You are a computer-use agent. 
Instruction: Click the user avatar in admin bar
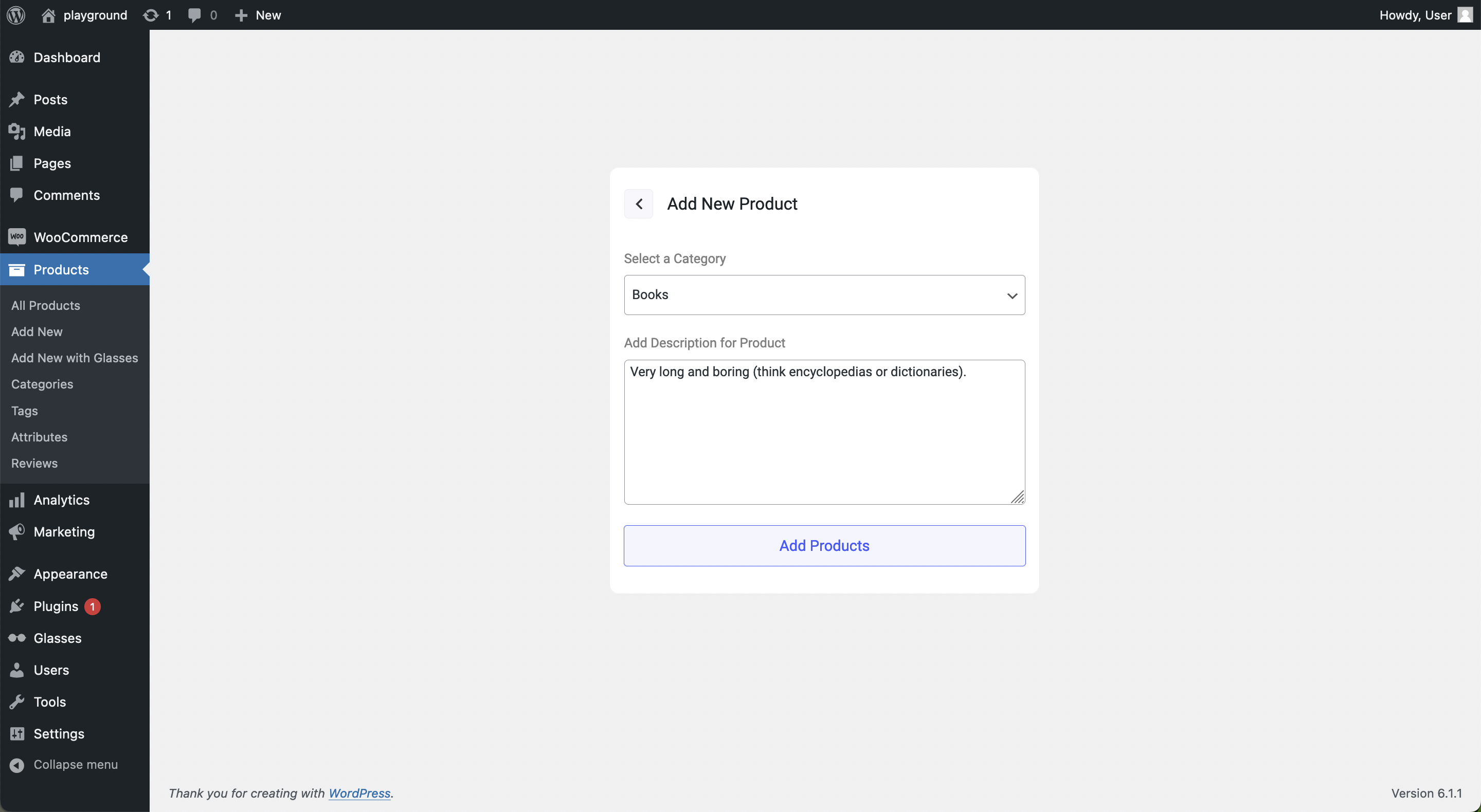(1465, 15)
